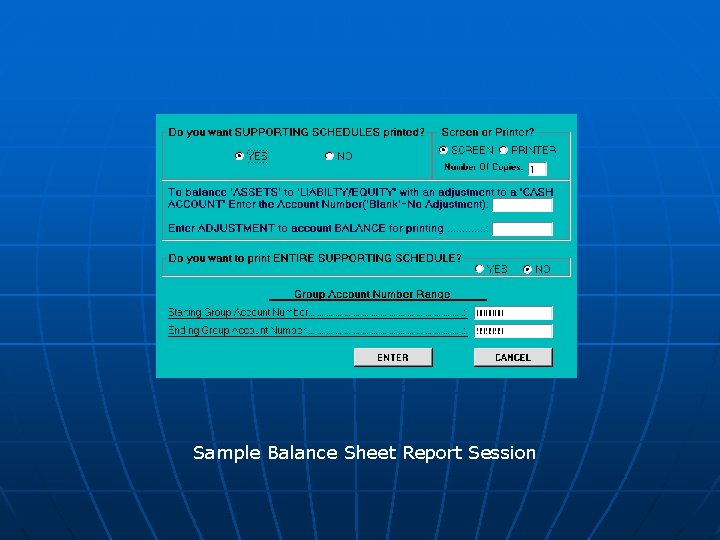Click 'Sample Balance Sheet Report Session' caption
This screenshot has width=720, height=540.
click(364, 453)
